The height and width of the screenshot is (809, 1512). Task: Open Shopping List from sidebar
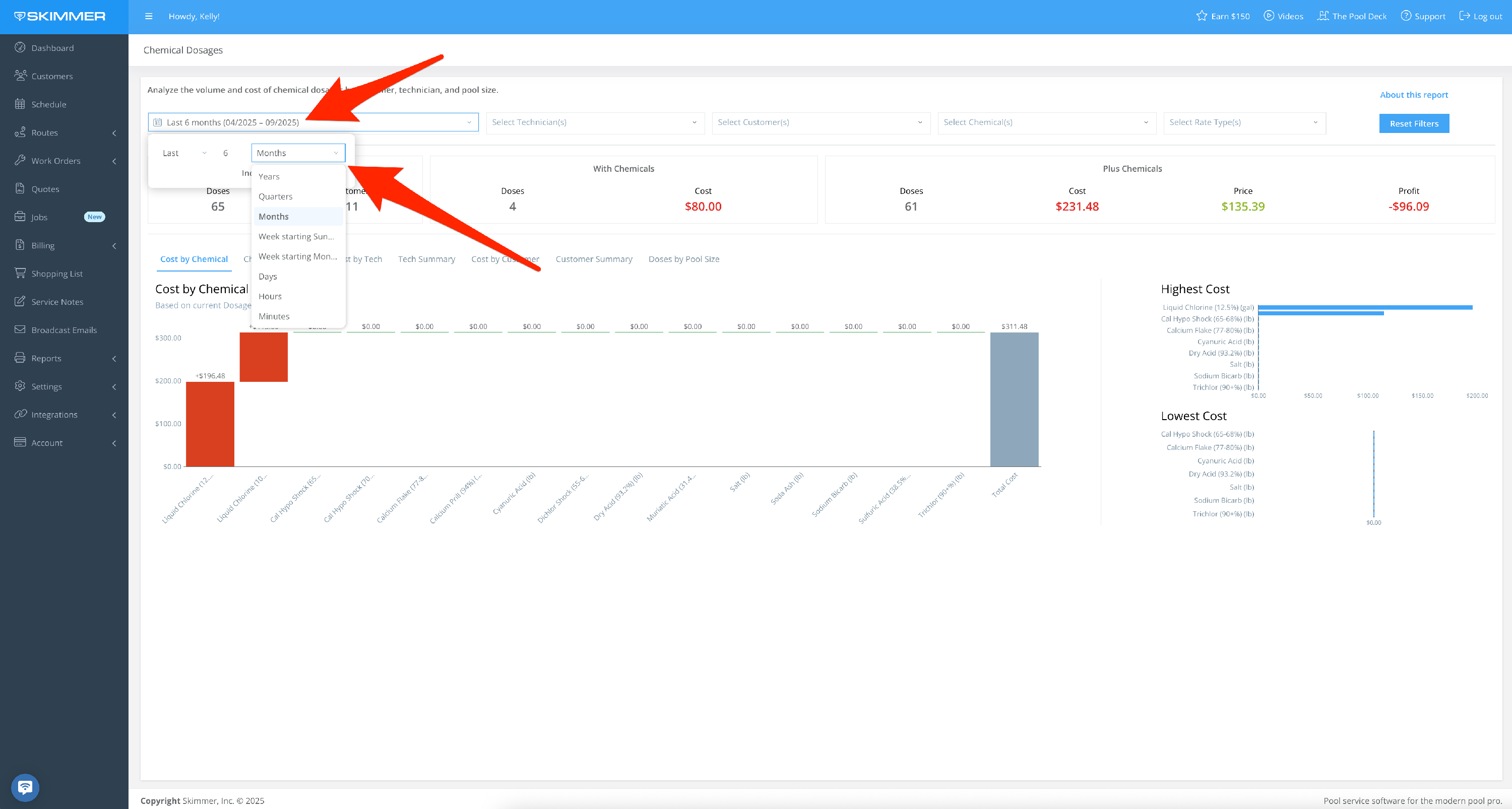click(56, 274)
